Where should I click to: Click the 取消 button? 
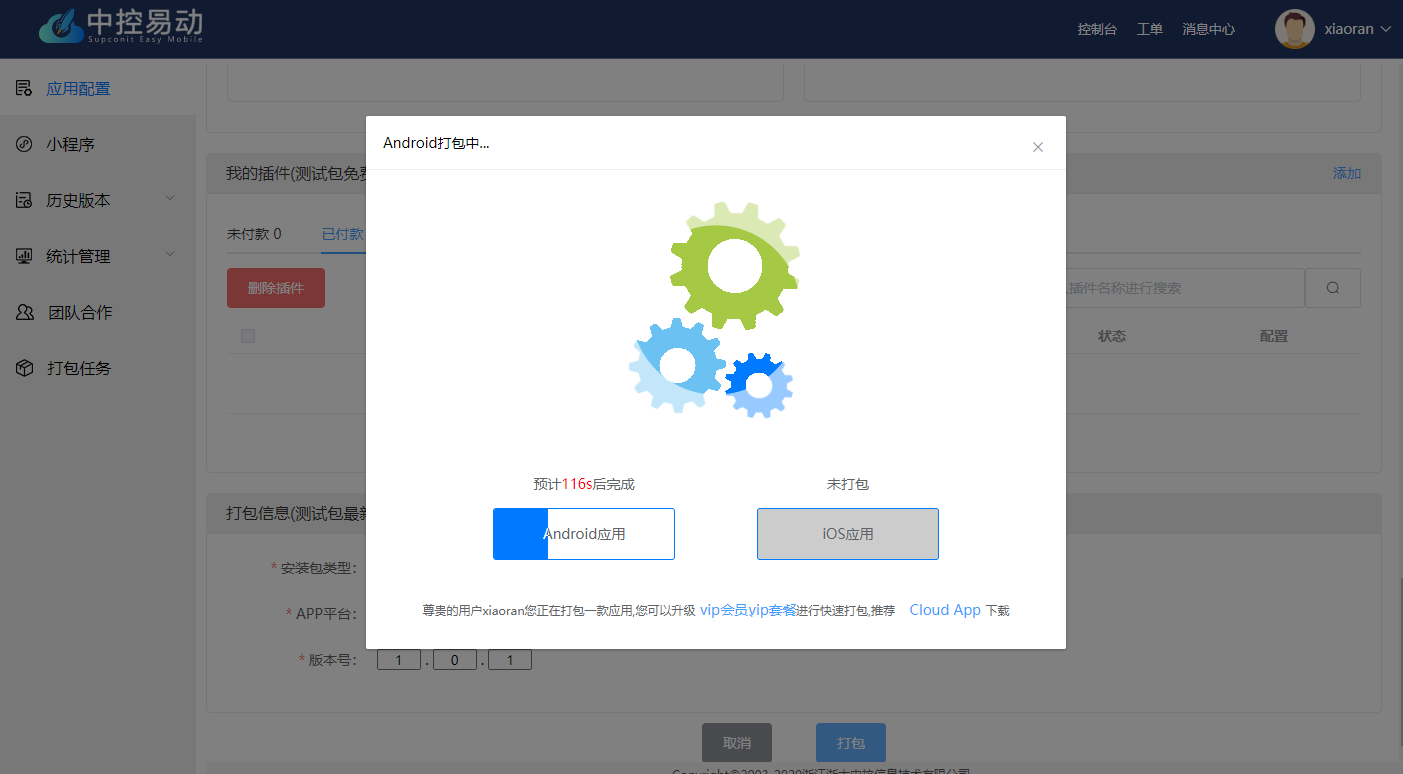pyautogui.click(x=737, y=743)
